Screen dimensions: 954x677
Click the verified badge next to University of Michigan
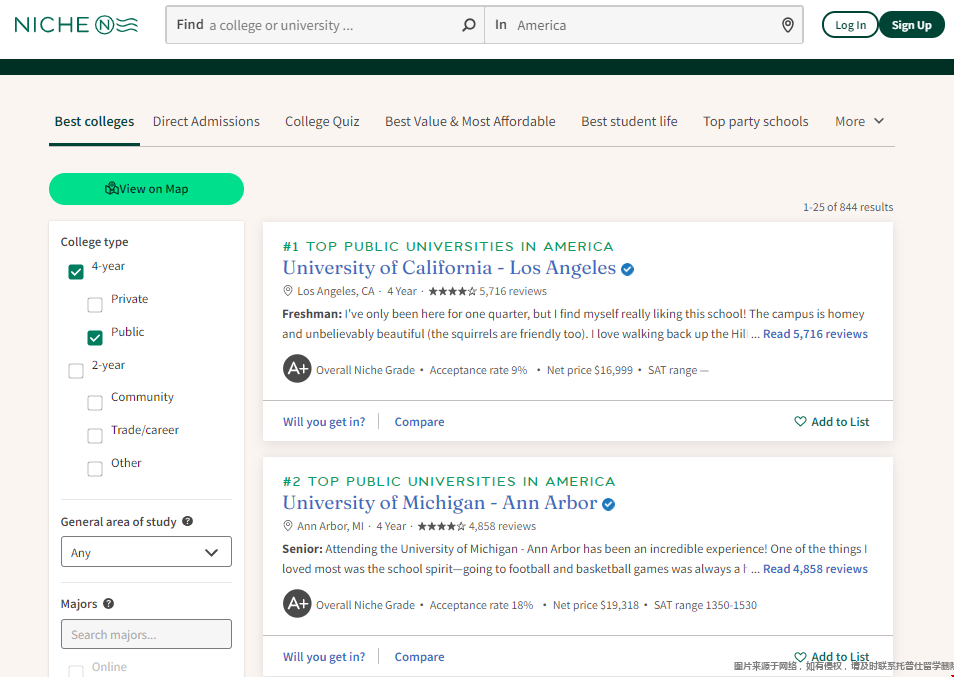coord(608,504)
